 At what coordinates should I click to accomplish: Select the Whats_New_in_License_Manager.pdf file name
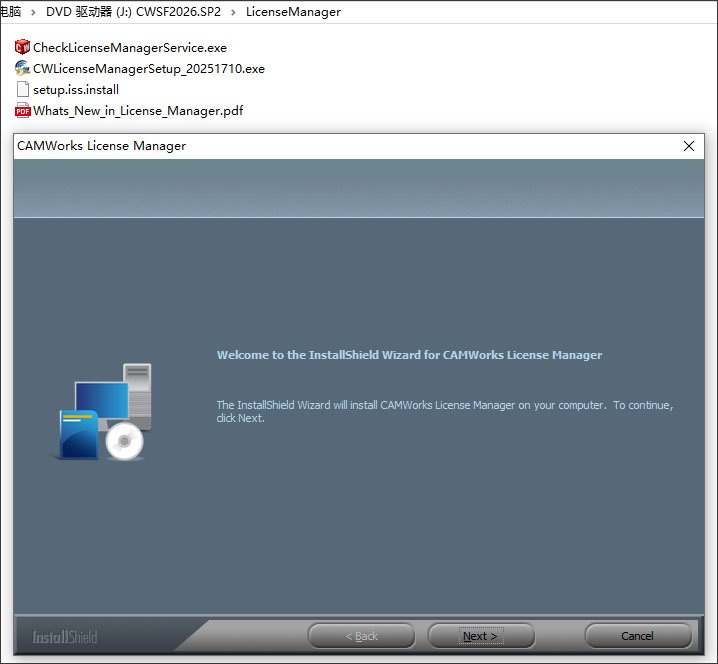(x=138, y=111)
